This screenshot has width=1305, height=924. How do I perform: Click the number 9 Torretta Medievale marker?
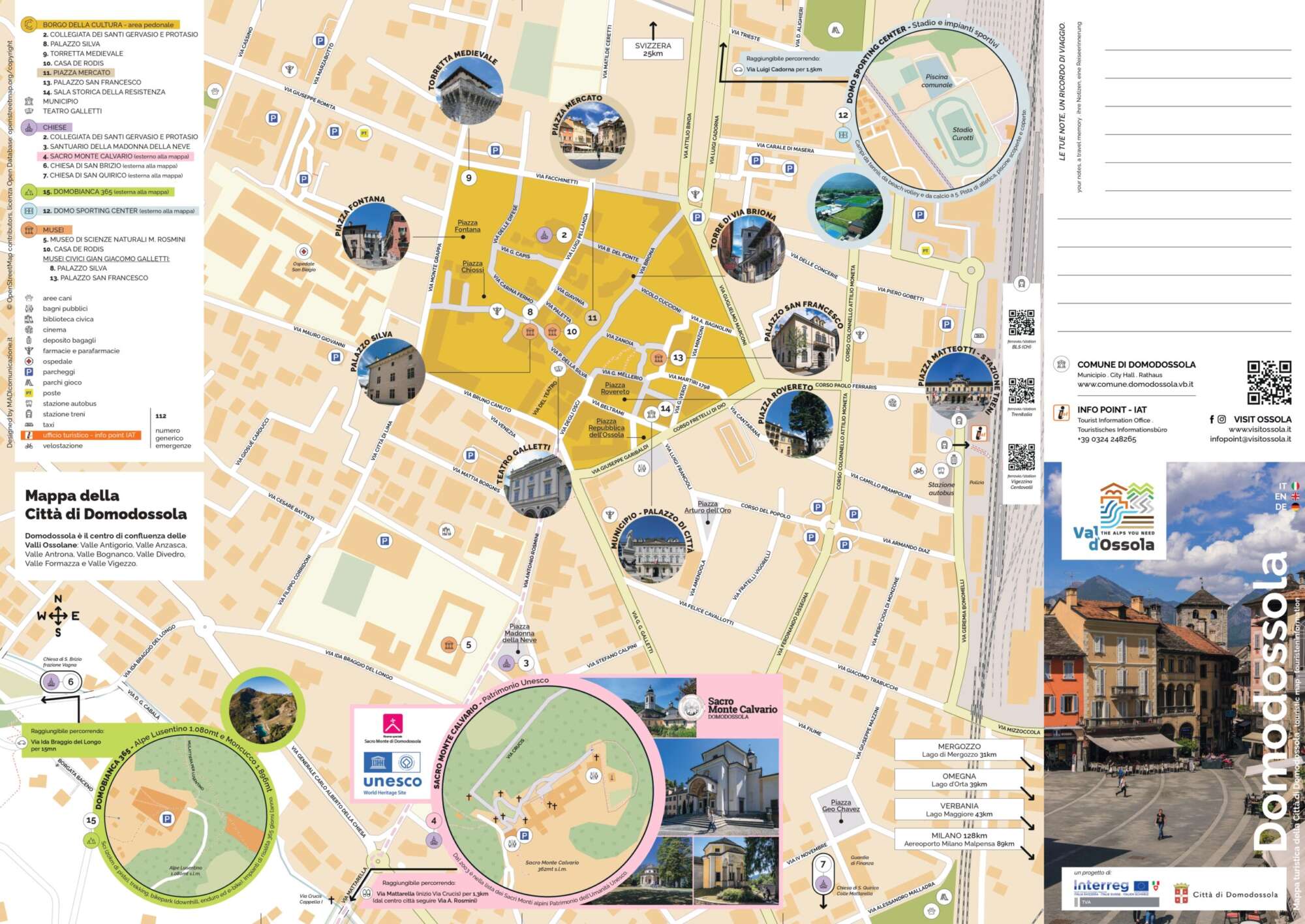468,177
